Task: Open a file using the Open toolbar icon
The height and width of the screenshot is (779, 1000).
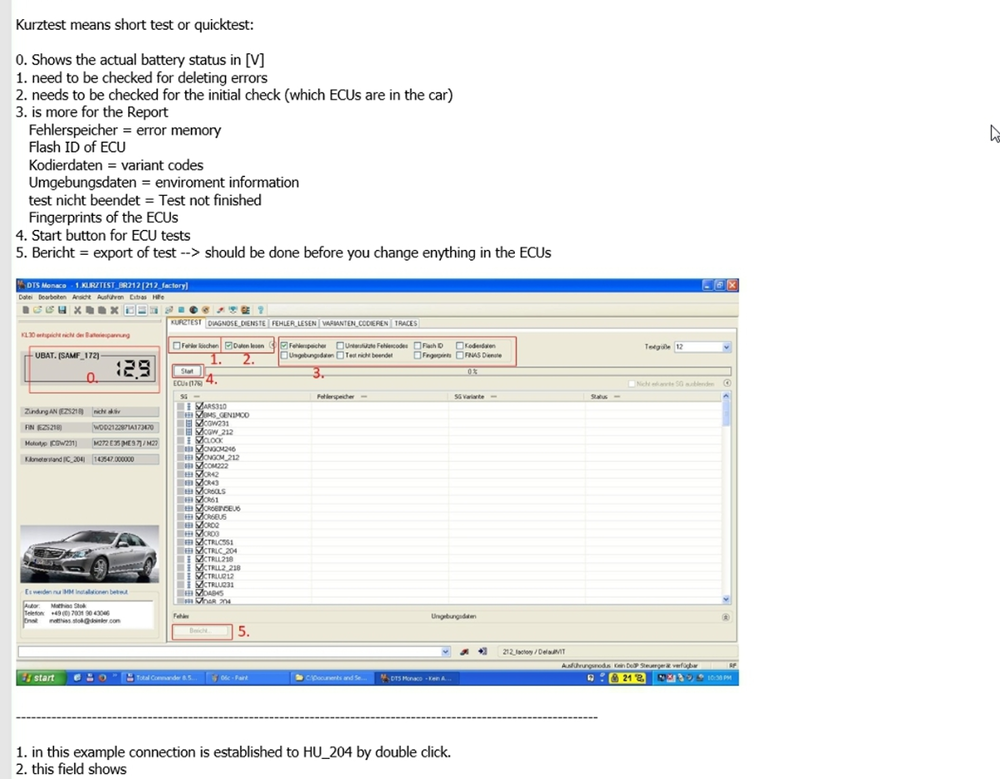Action: [38, 310]
